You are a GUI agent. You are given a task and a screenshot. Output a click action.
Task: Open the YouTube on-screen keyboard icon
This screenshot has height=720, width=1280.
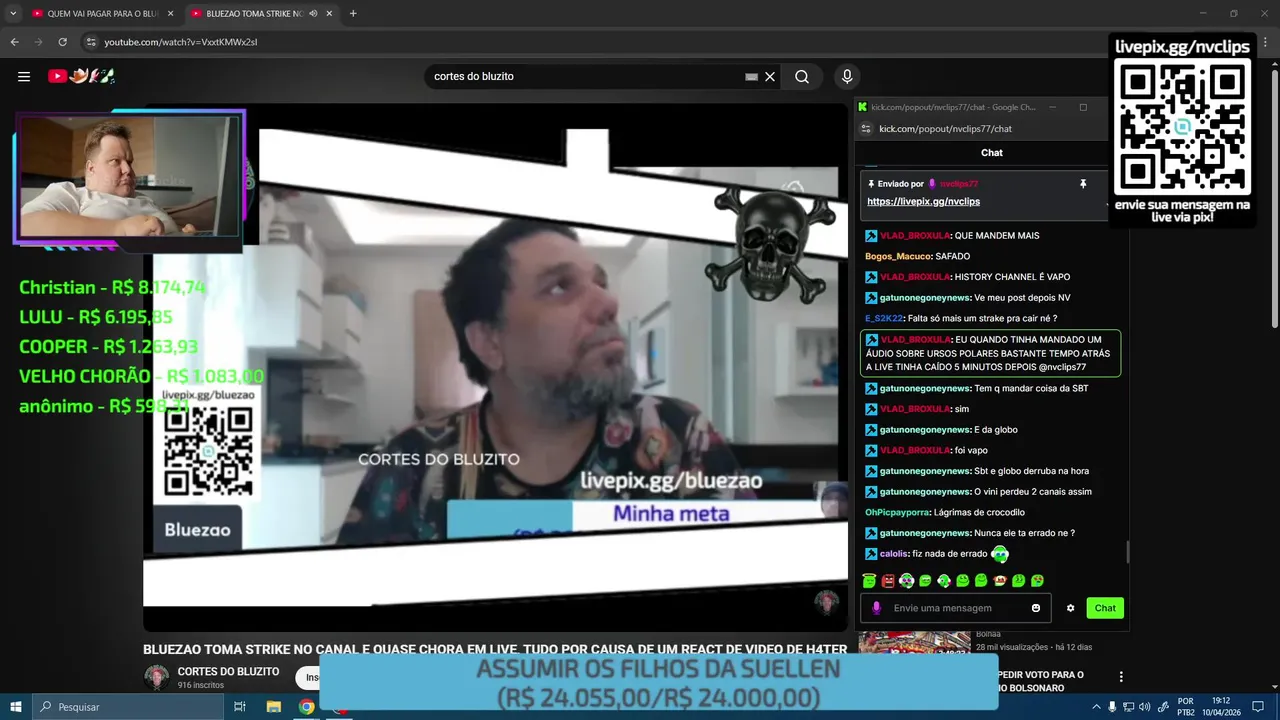751,77
